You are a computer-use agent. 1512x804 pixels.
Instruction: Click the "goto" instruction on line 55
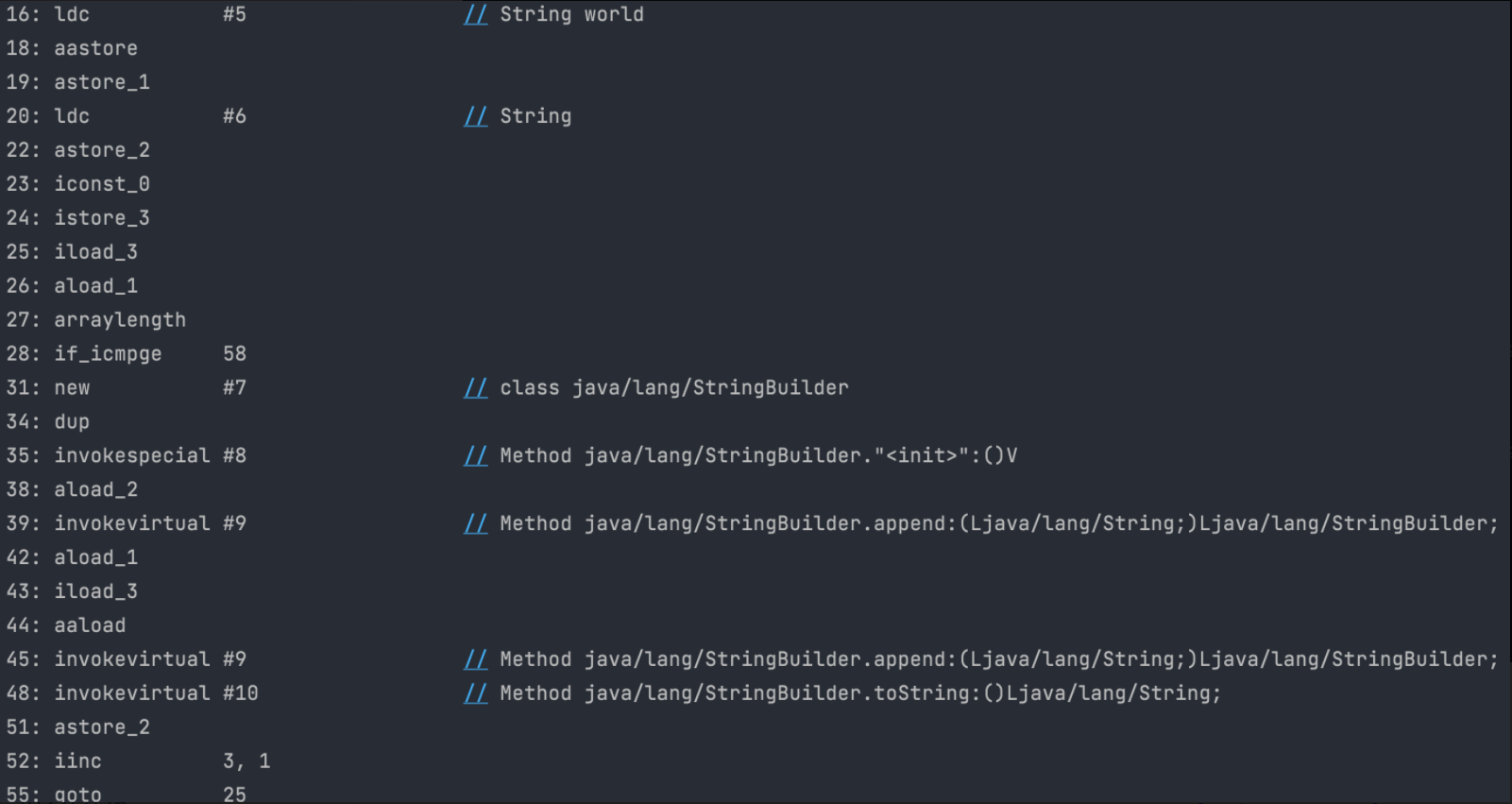pyautogui.click(x=77, y=795)
